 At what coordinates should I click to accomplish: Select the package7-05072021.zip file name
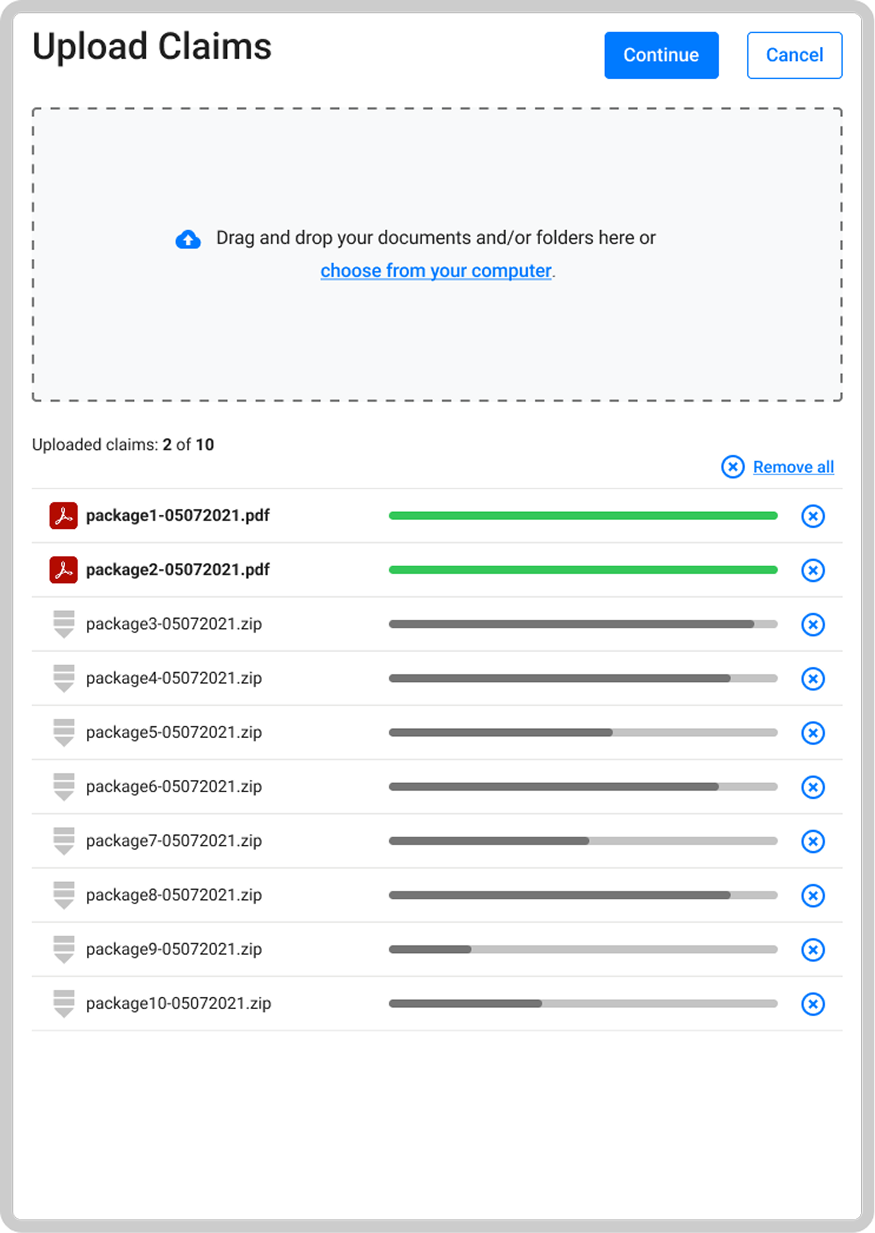tap(174, 841)
